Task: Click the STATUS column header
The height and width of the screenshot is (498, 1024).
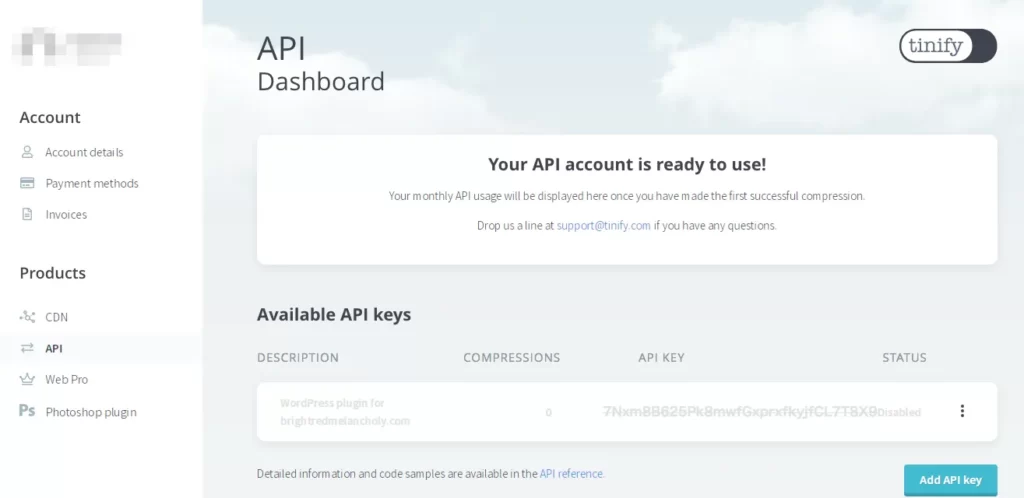Action: pos(904,358)
